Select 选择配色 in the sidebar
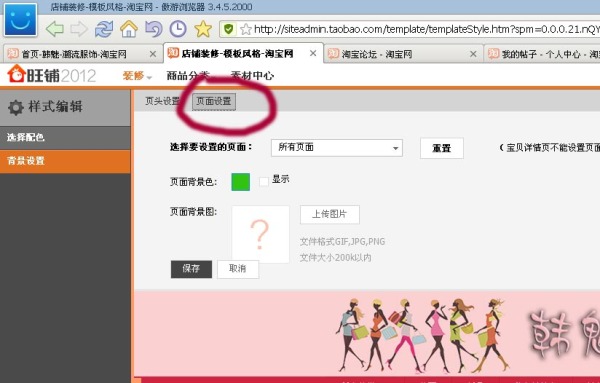The image size is (600, 383). click(65, 137)
